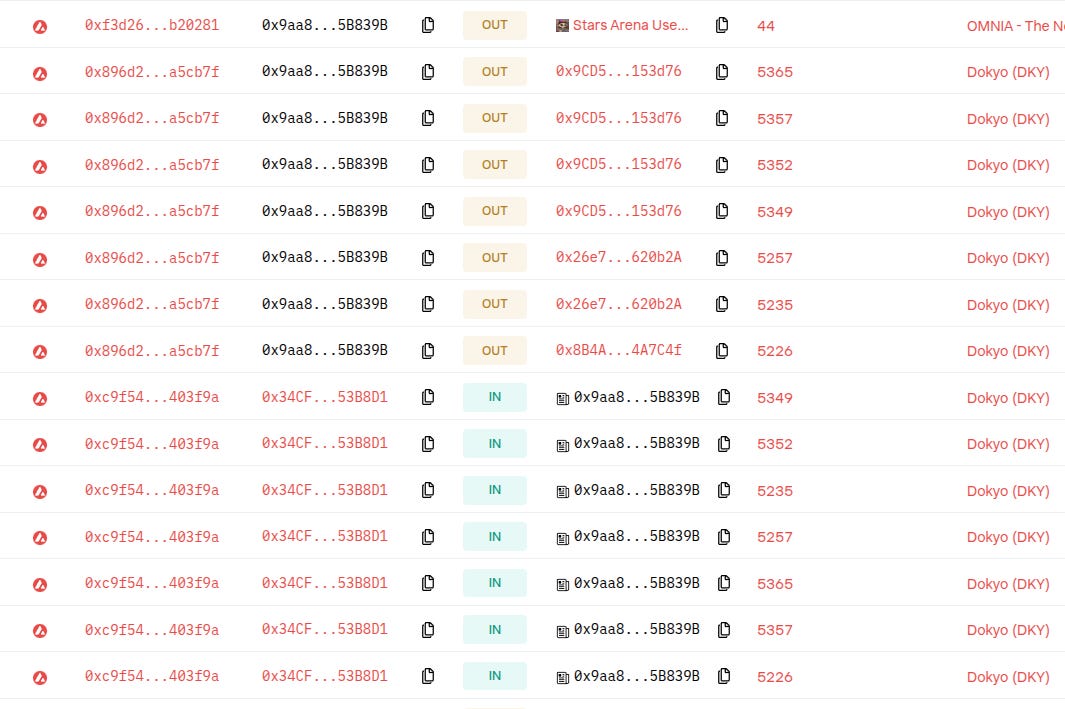Image resolution: width=1065 pixels, height=709 pixels.
Task: Open the Dokyo (DKY) link in the OUT 5226 row
Action: (x=1008, y=351)
